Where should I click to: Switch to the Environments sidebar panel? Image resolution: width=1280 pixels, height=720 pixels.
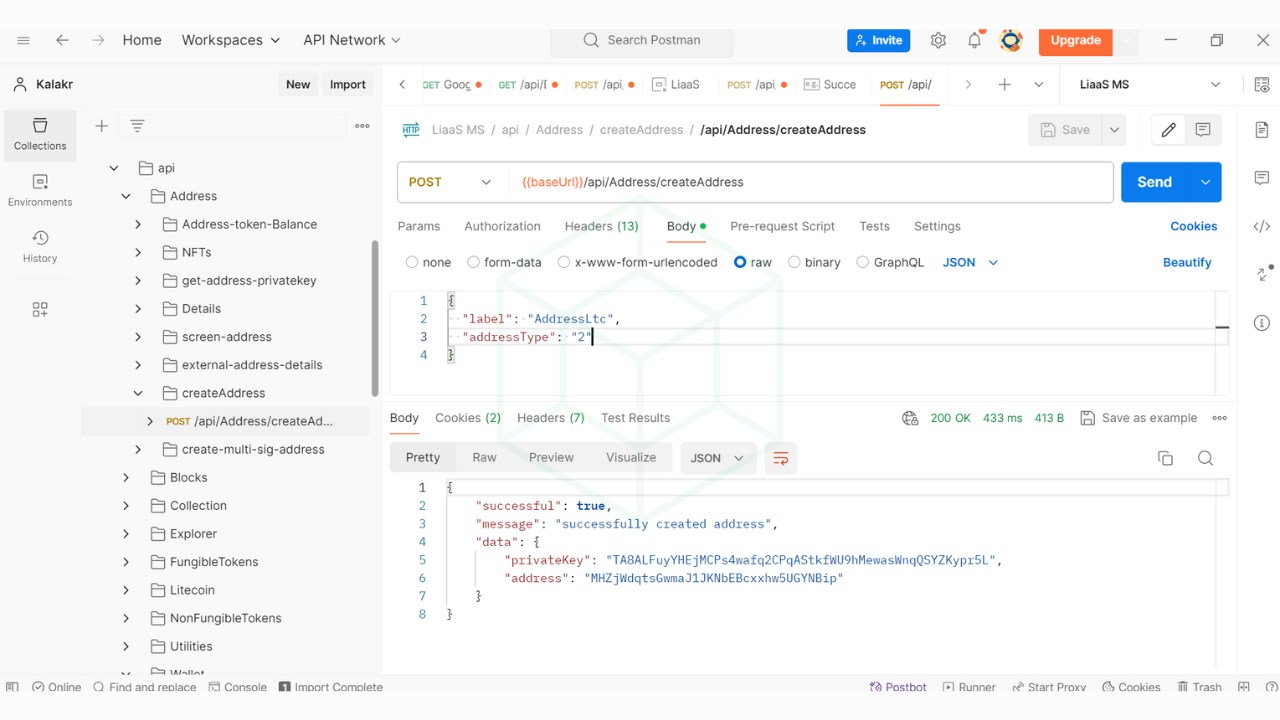(x=40, y=190)
